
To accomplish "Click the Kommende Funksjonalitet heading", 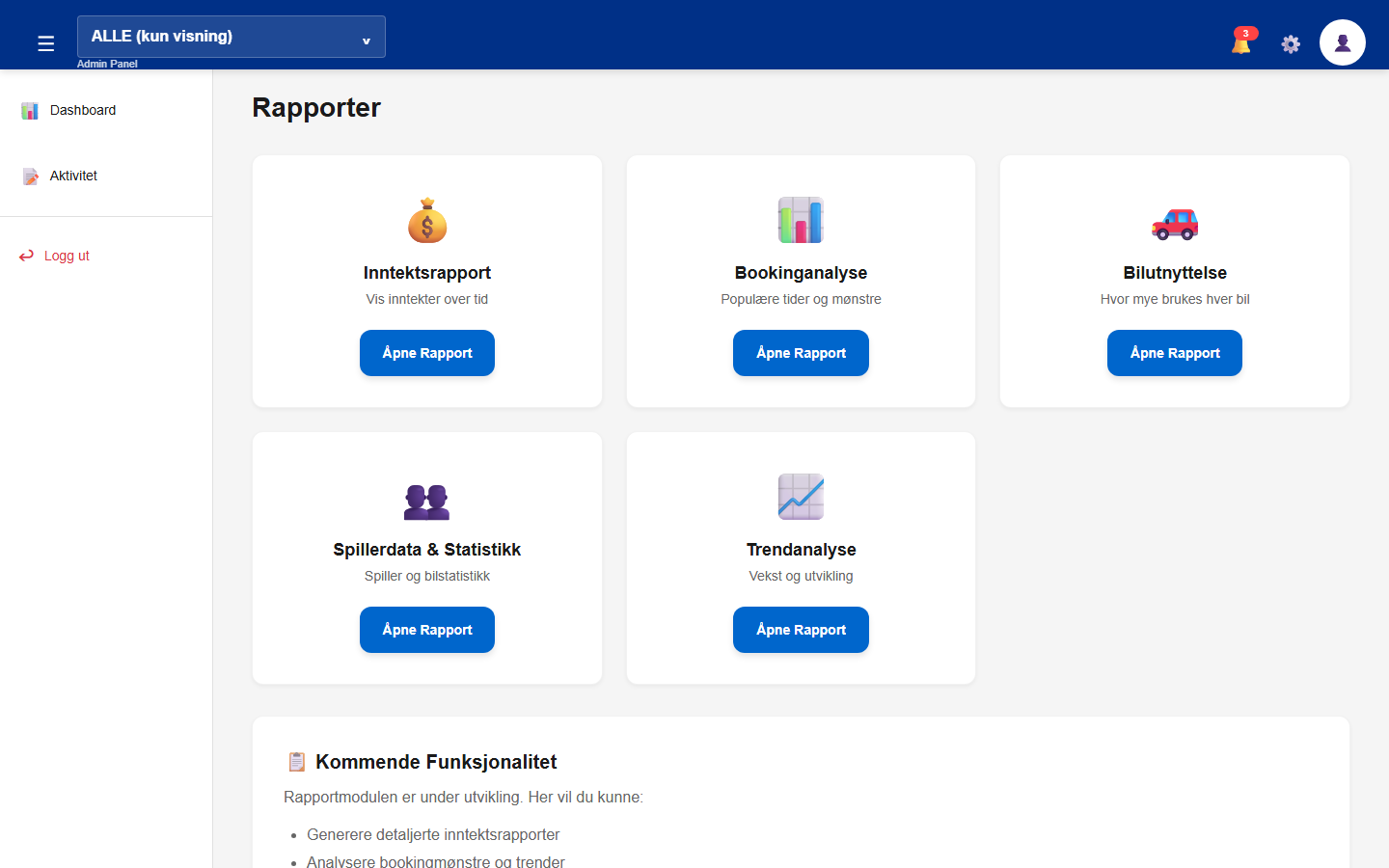I will click(436, 762).
